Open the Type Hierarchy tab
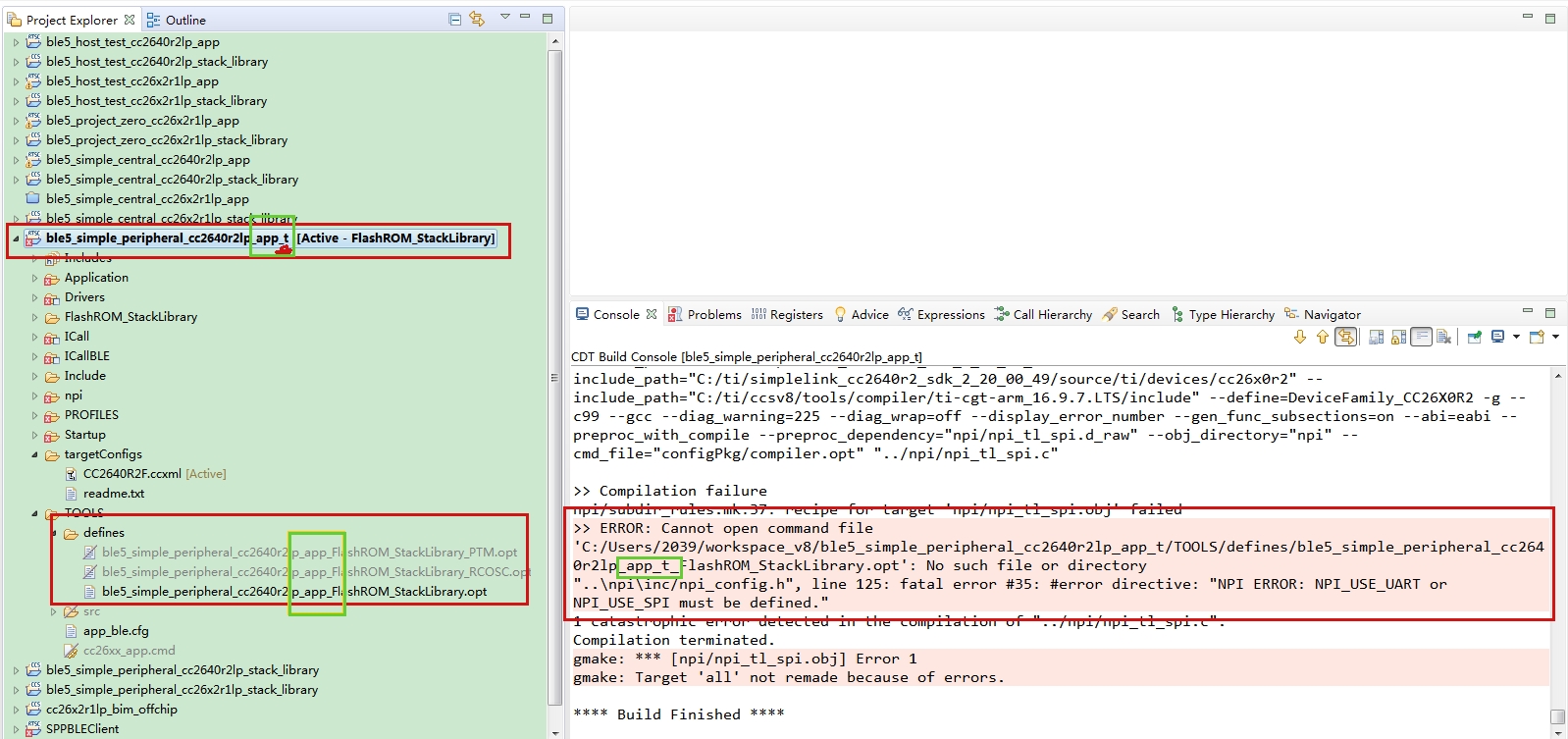 coord(1222,314)
